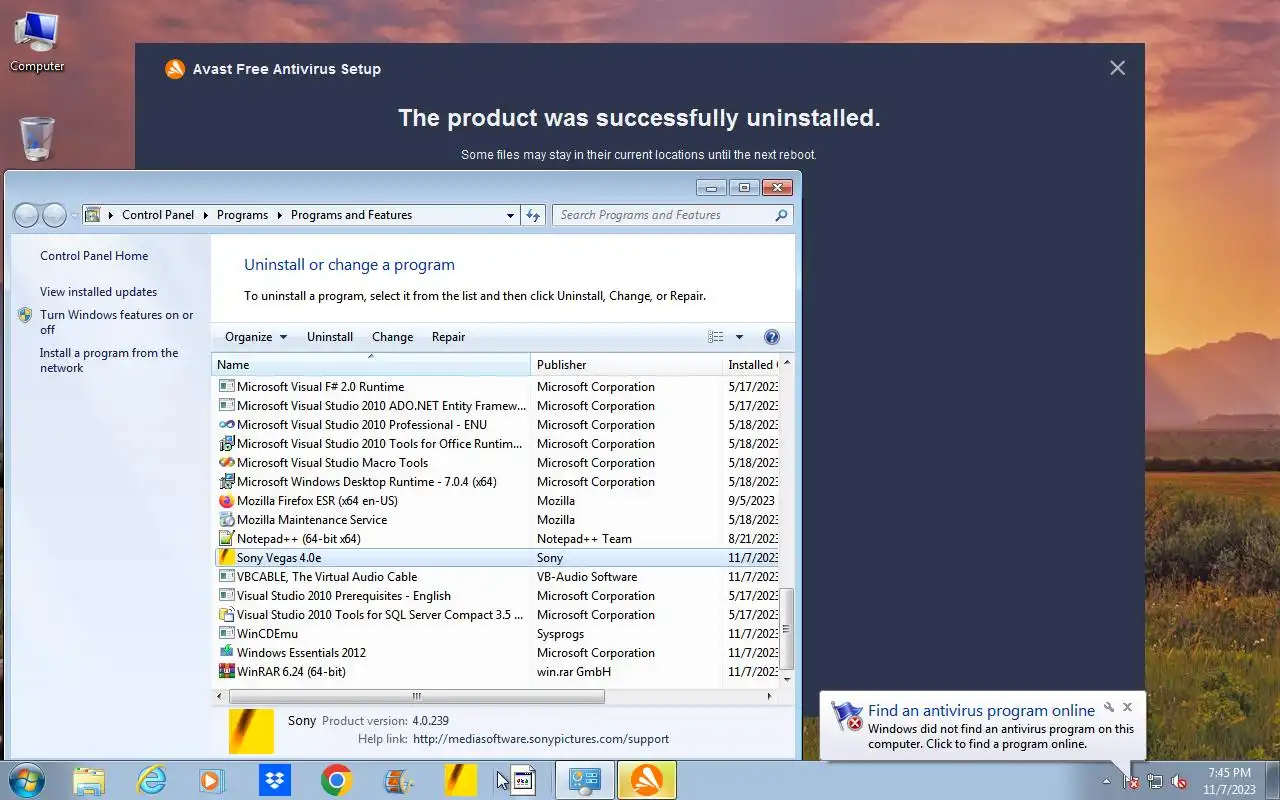Open the Sony Vegas taskbar icon
The width and height of the screenshot is (1280, 800).
coord(460,780)
